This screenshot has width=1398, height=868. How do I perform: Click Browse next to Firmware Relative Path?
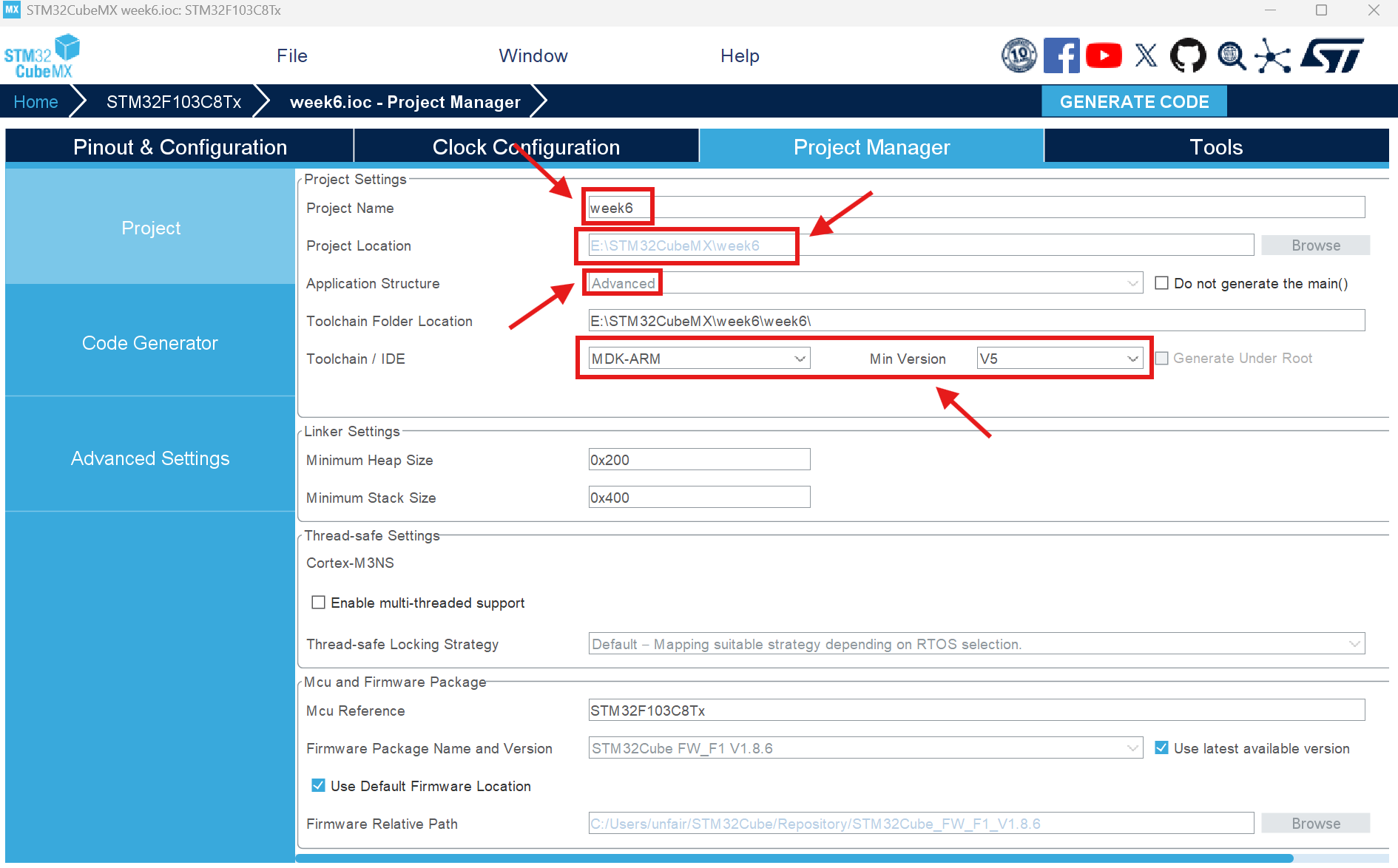pyautogui.click(x=1315, y=823)
